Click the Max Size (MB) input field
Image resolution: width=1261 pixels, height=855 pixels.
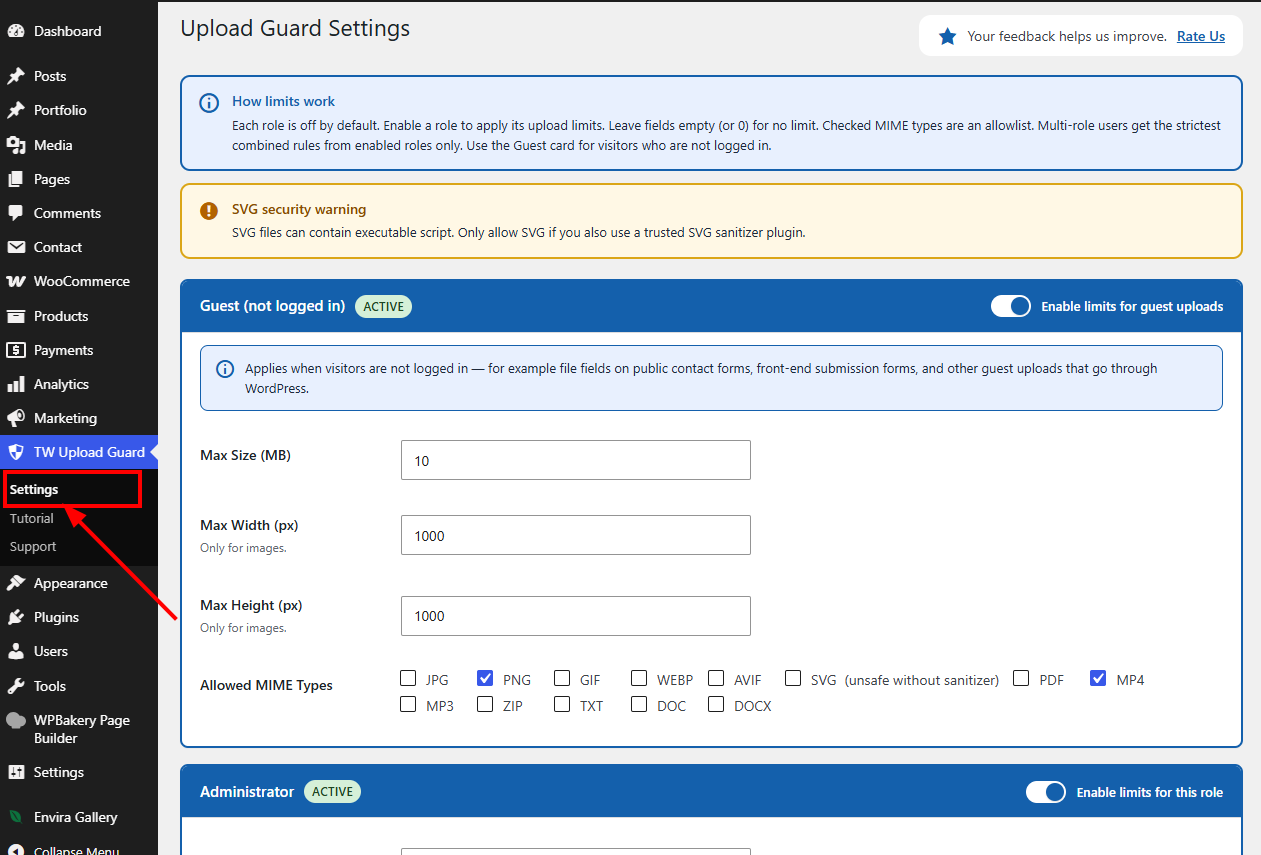point(576,460)
